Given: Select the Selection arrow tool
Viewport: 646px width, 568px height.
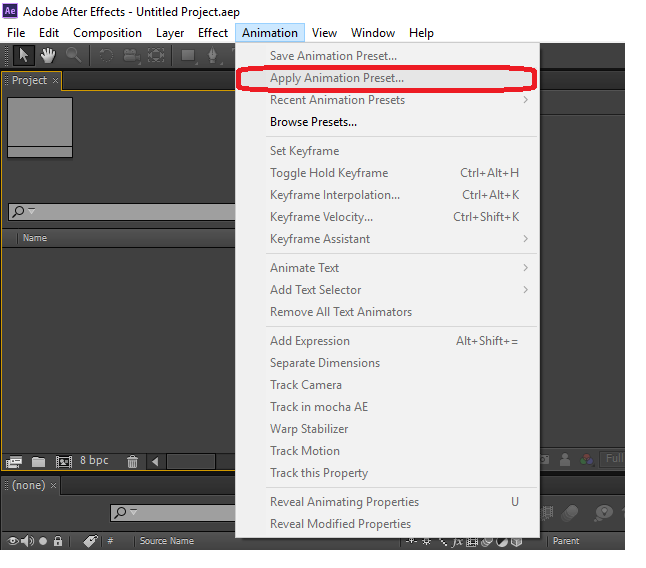Looking at the screenshot, I should coord(23,55).
